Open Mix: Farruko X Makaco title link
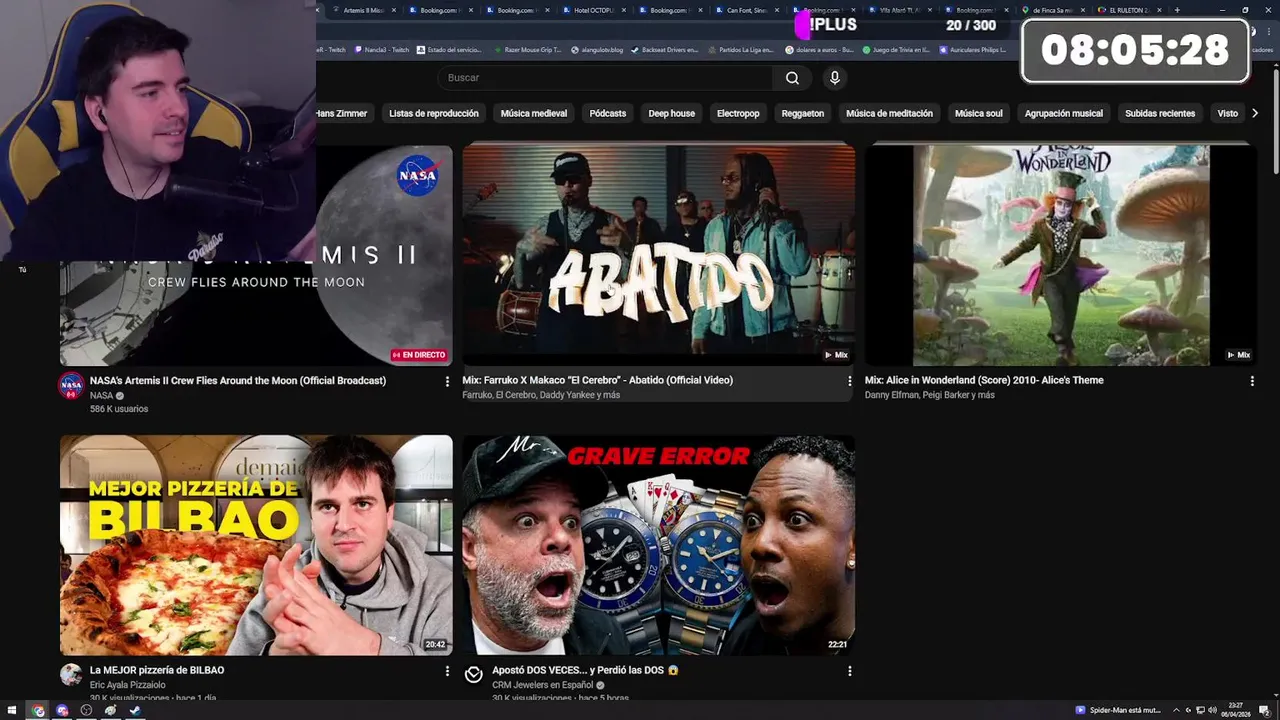1280x720 pixels. click(597, 381)
